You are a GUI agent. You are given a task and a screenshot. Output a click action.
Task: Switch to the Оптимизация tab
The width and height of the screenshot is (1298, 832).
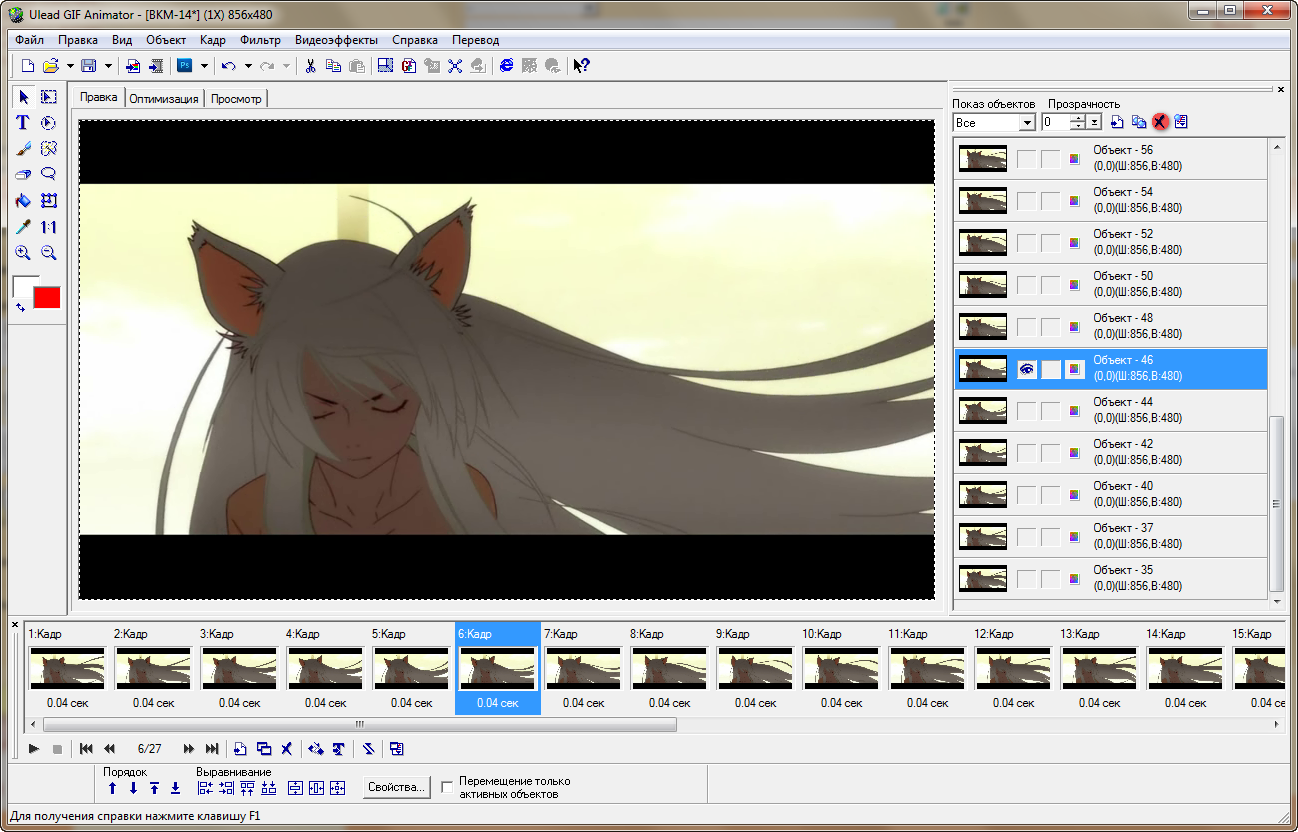163,99
